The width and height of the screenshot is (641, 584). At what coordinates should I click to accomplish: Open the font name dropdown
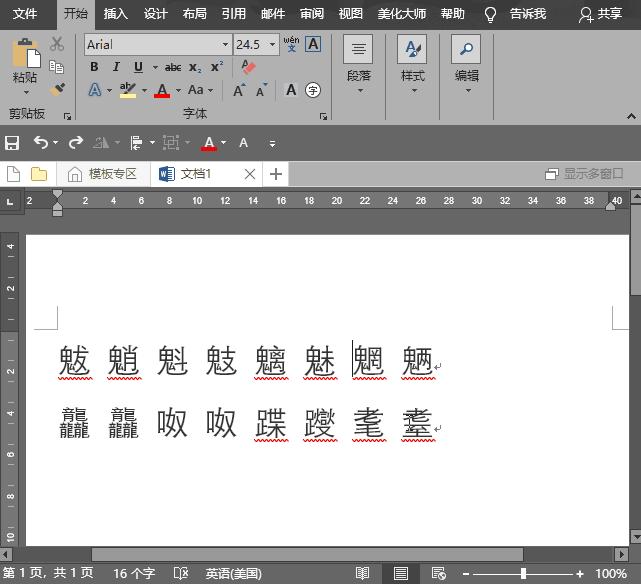point(225,44)
